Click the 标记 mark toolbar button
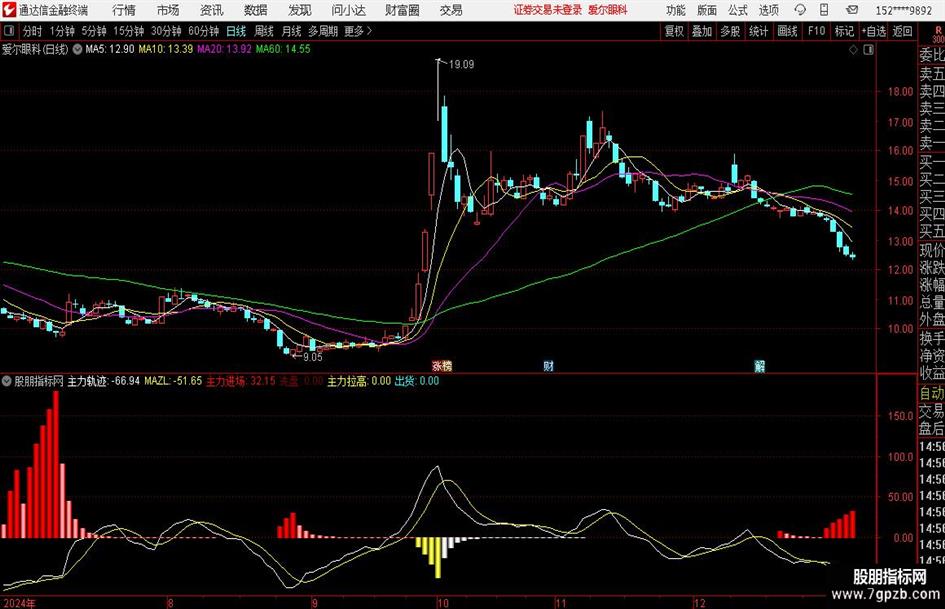Viewport: 945px width, 609px height. click(x=844, y=31)
